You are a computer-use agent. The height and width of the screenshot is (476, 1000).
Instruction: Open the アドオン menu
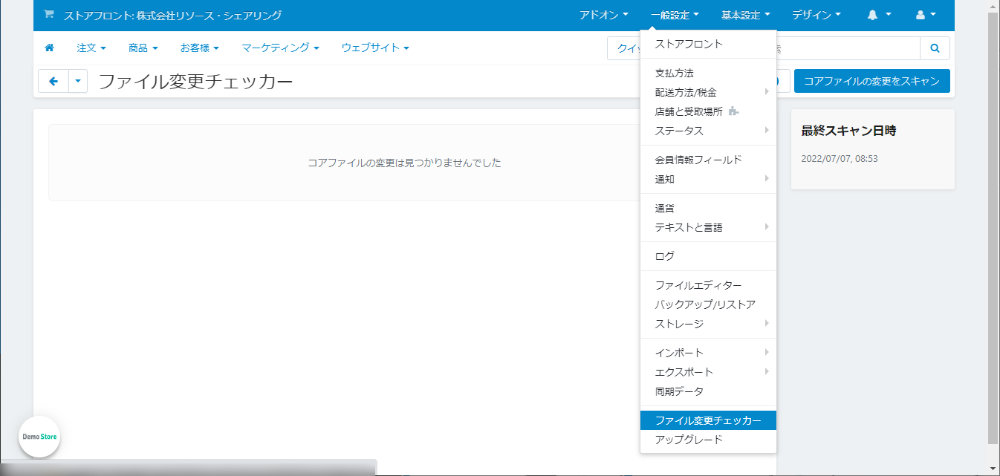[x=603, y=14]
